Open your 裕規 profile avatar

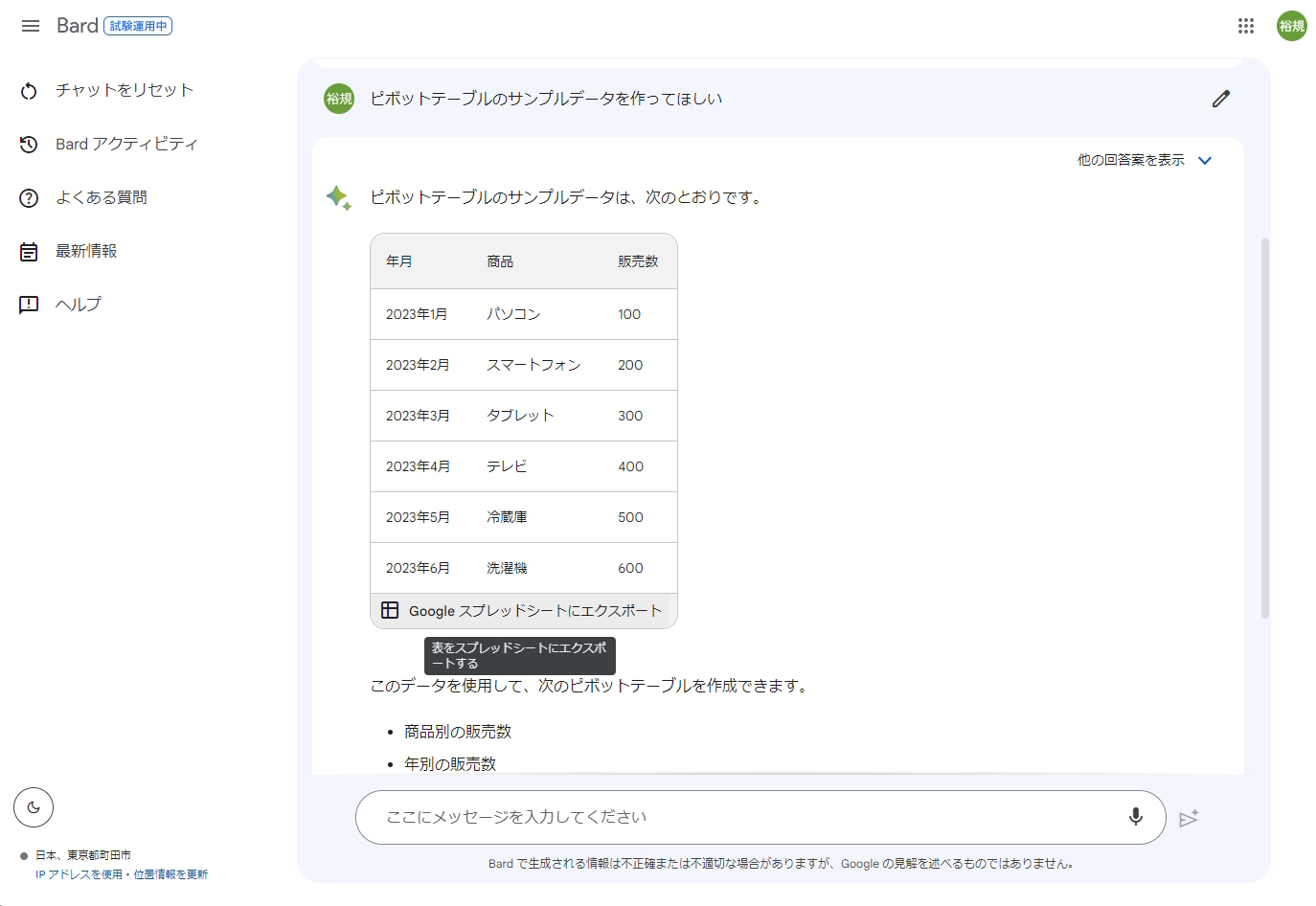[x=1291, y=26]
